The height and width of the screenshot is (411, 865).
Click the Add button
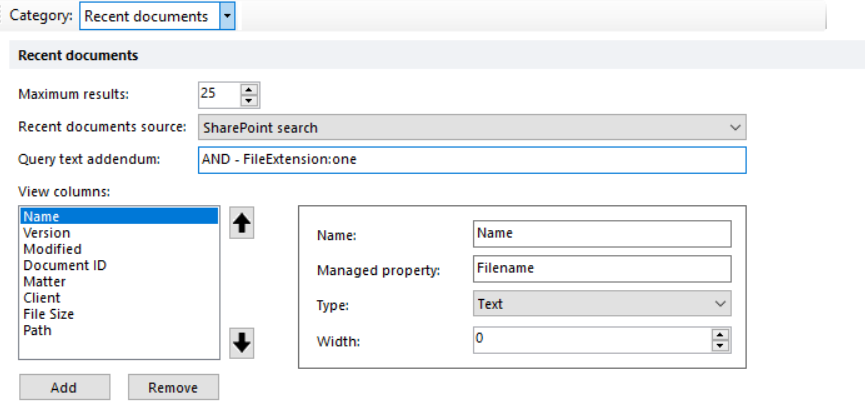pos(65,387)
